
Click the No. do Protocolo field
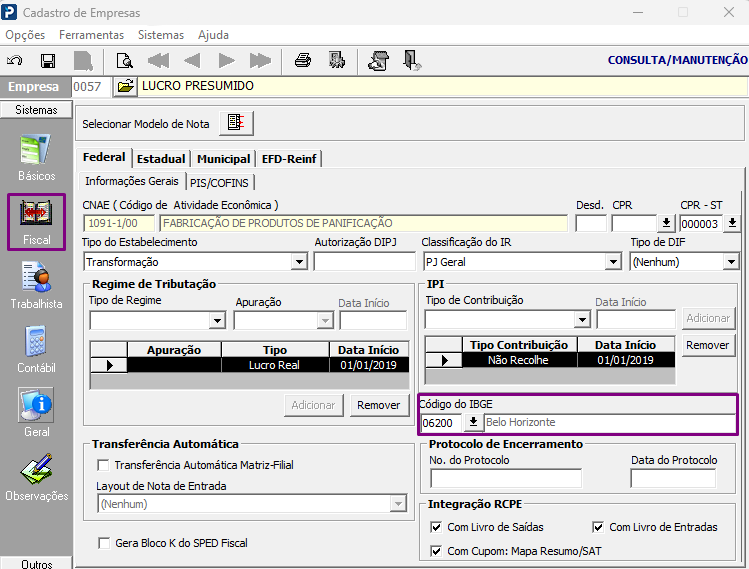pyautogui.click(x=506, y=478)
